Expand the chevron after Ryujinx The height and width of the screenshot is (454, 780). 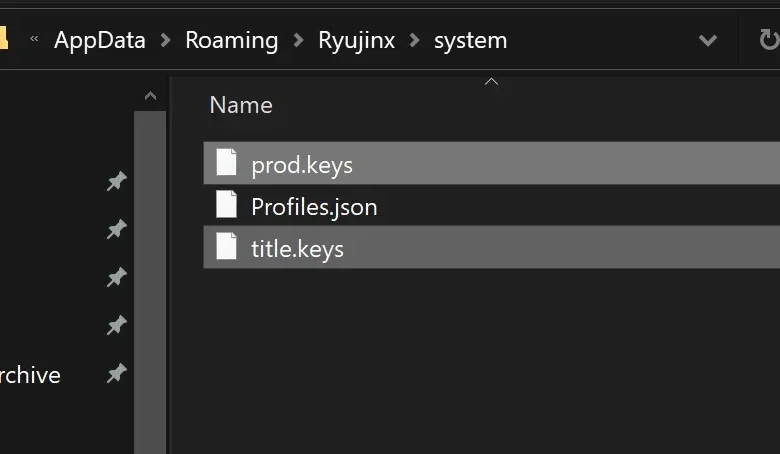(x=414, y=40)
